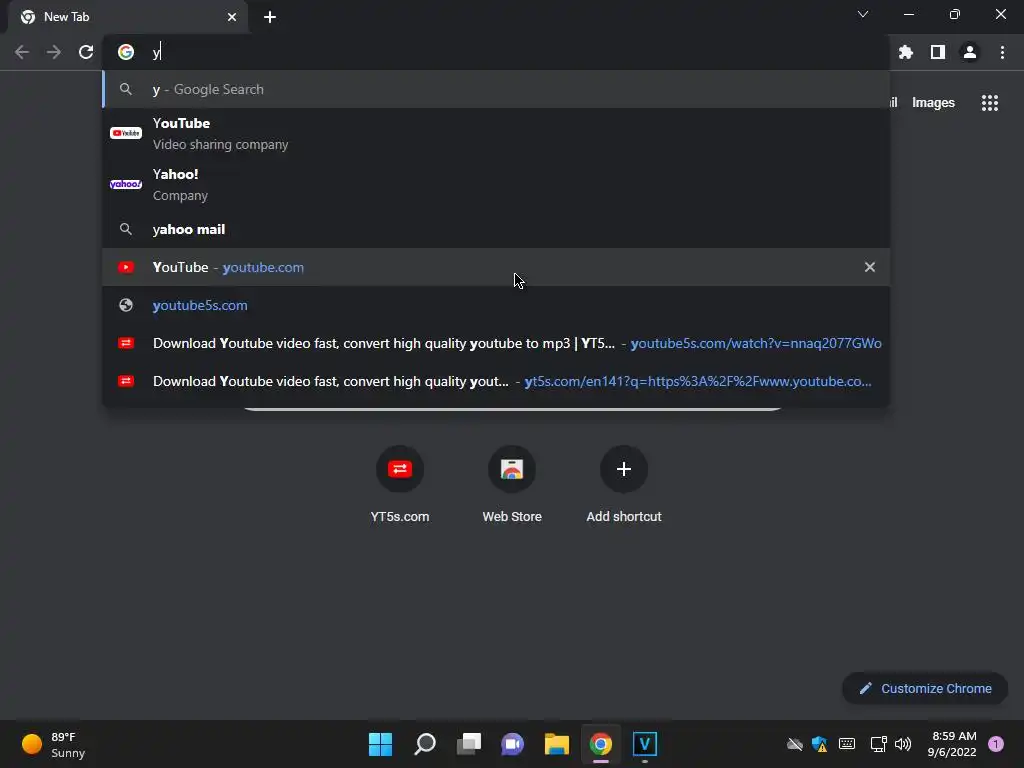The height and width of the screenshot is (768, 1024).
Task: Expand the tab search chevron
Action: click(x=863, y=14)
